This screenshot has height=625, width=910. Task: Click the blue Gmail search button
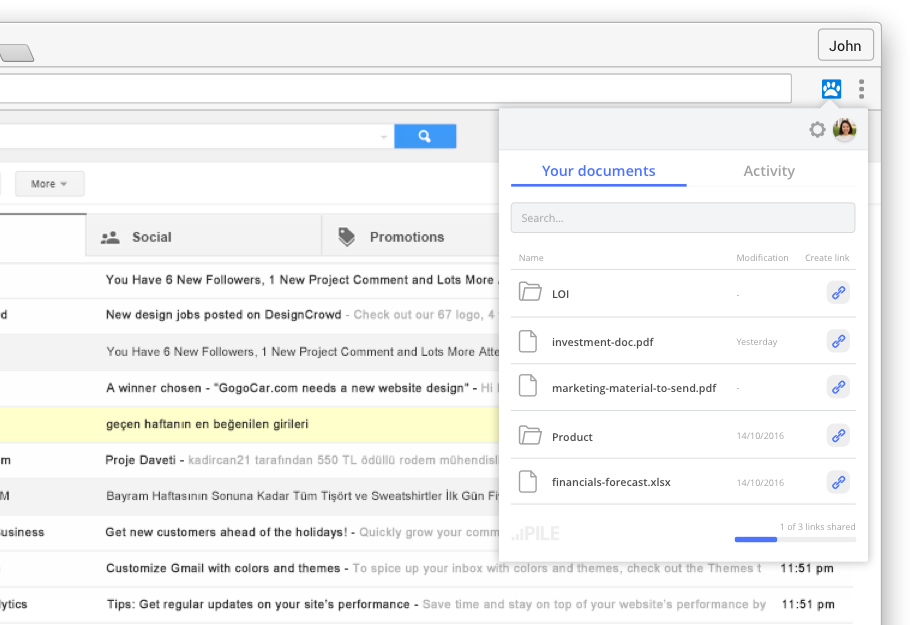(425, 136)
